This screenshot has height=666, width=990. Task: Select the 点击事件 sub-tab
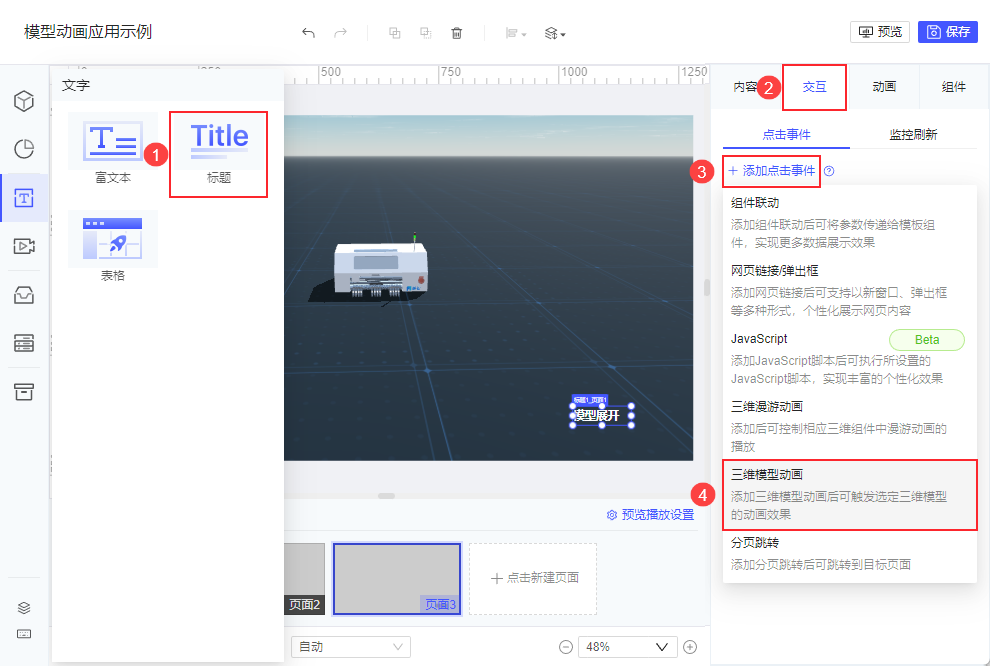786,134
